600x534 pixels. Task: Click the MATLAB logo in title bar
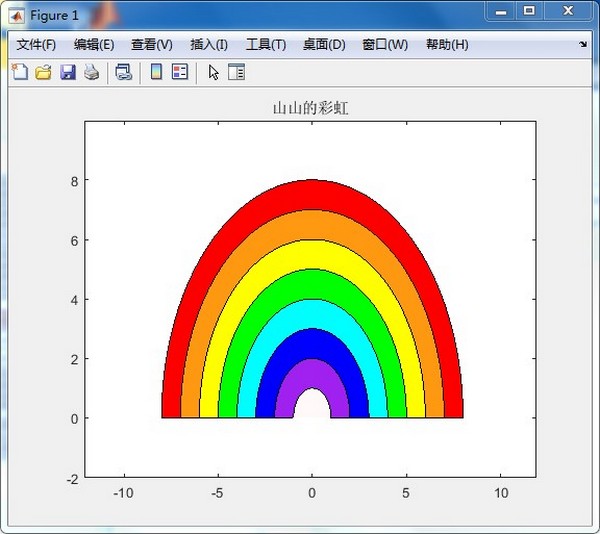point(16,16)
